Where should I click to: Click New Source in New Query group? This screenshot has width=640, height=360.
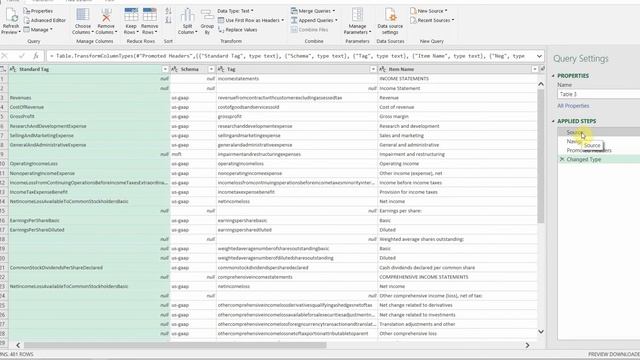[x=429, y=11]
